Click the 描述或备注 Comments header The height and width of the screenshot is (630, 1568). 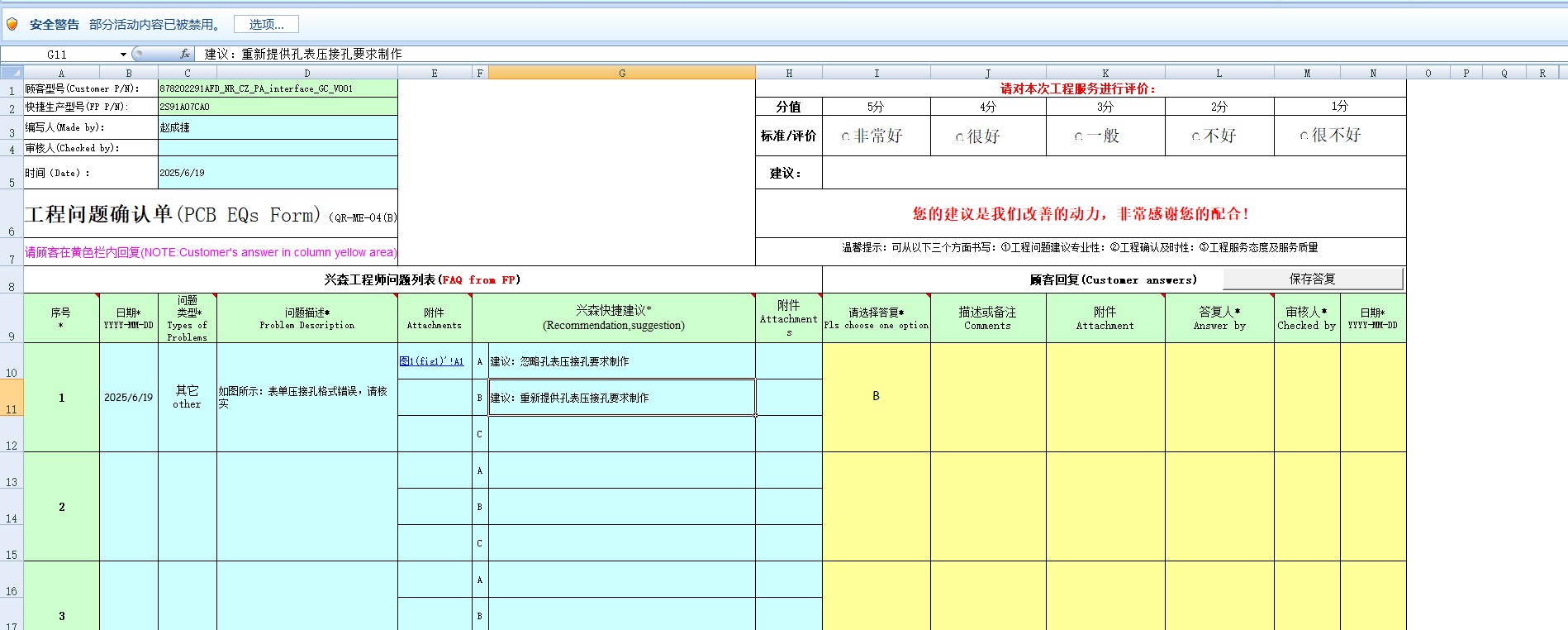click(988, 318)
